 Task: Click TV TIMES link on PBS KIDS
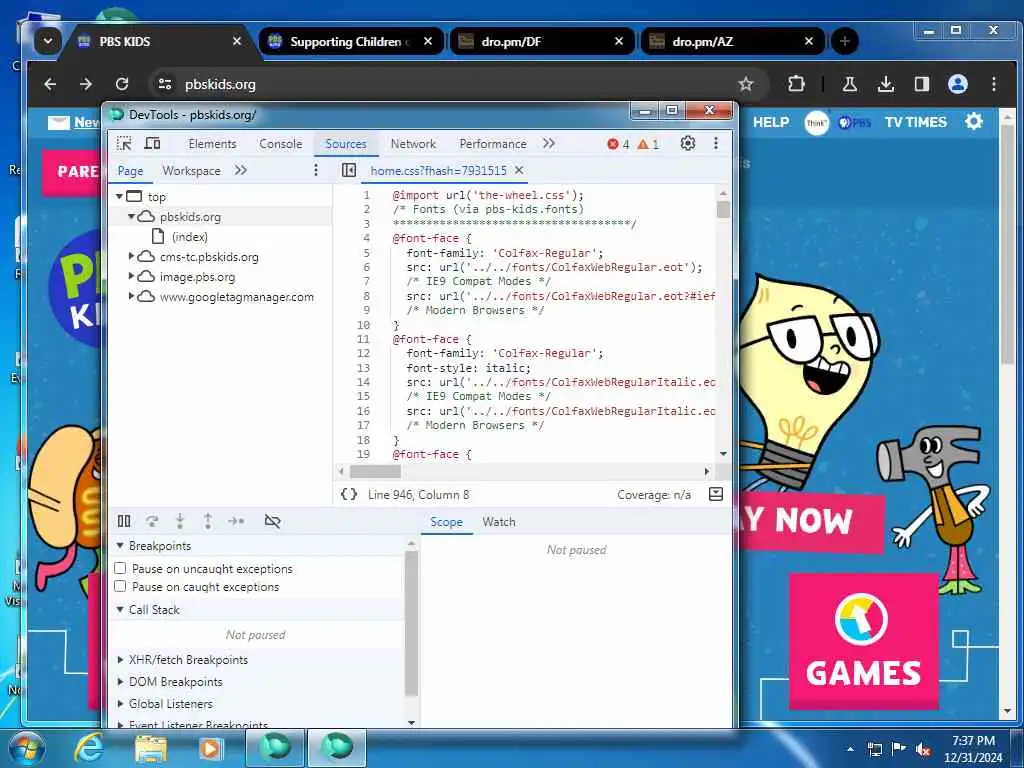pyautogui.click(x=916, y=122)
